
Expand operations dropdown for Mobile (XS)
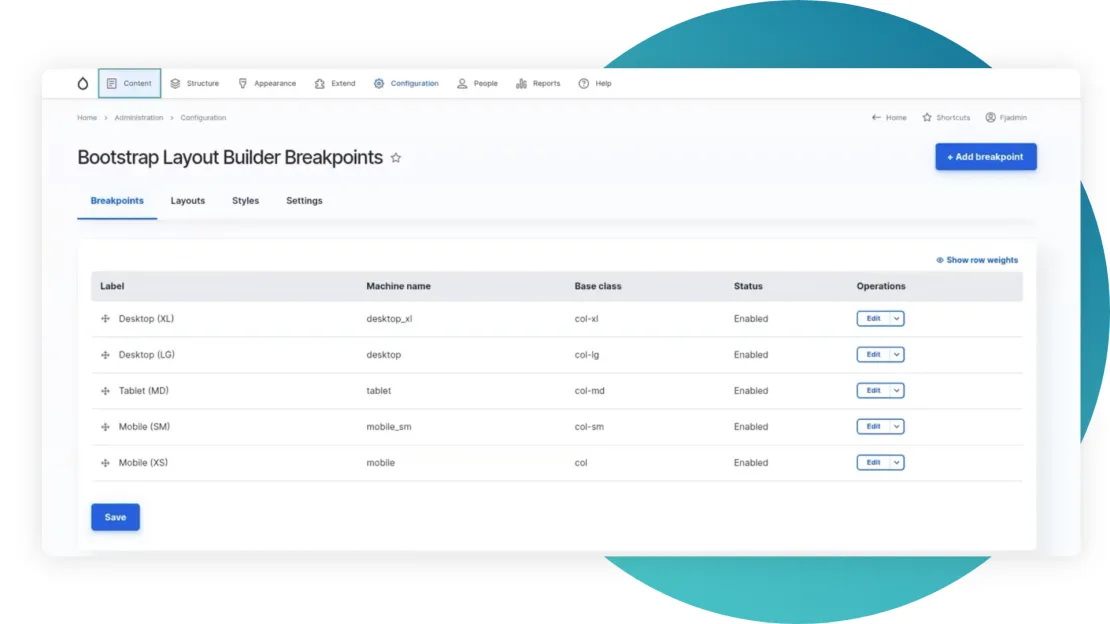(x=897, y=463)
